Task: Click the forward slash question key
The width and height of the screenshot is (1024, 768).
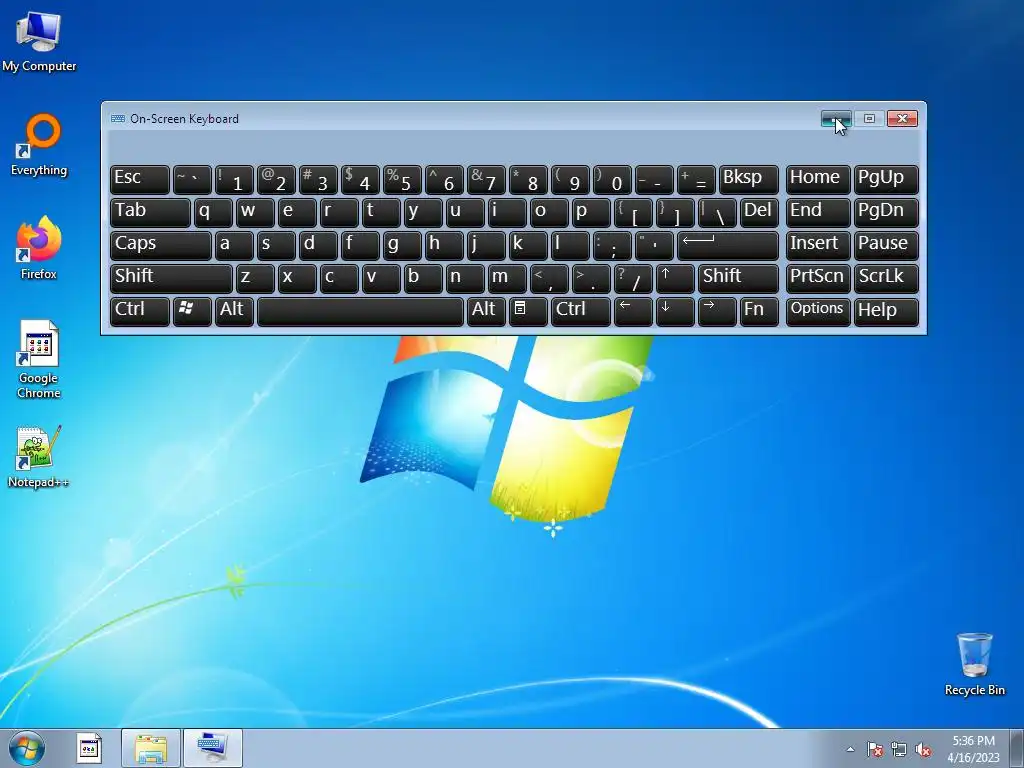Action: click(x=633, y=278)
